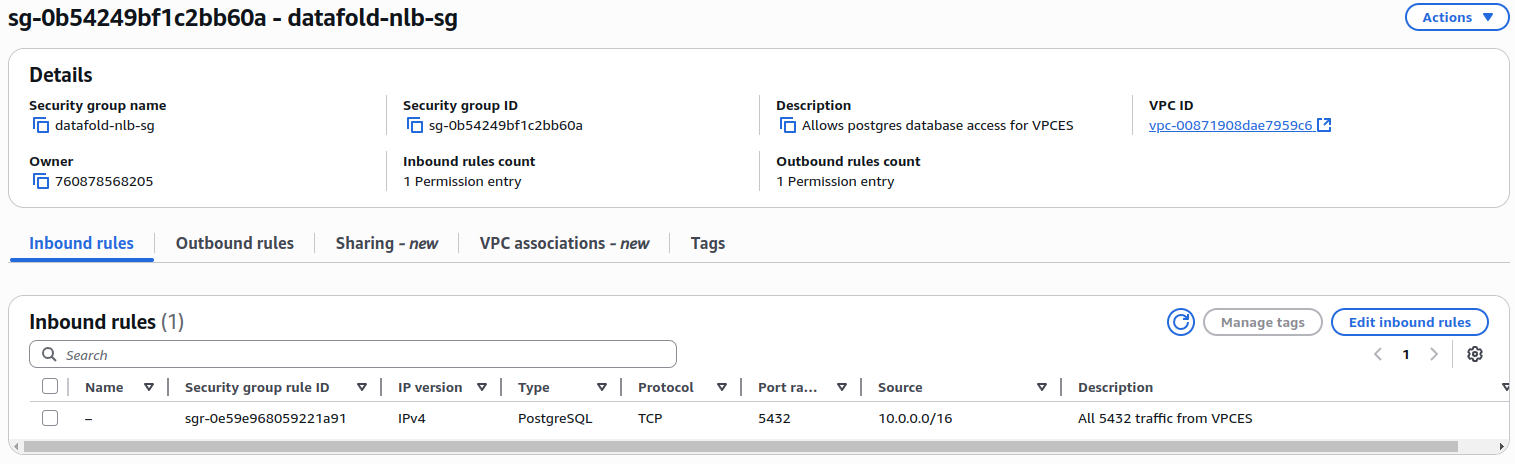Click the PostgreSQL type cell

coord(555,418)
